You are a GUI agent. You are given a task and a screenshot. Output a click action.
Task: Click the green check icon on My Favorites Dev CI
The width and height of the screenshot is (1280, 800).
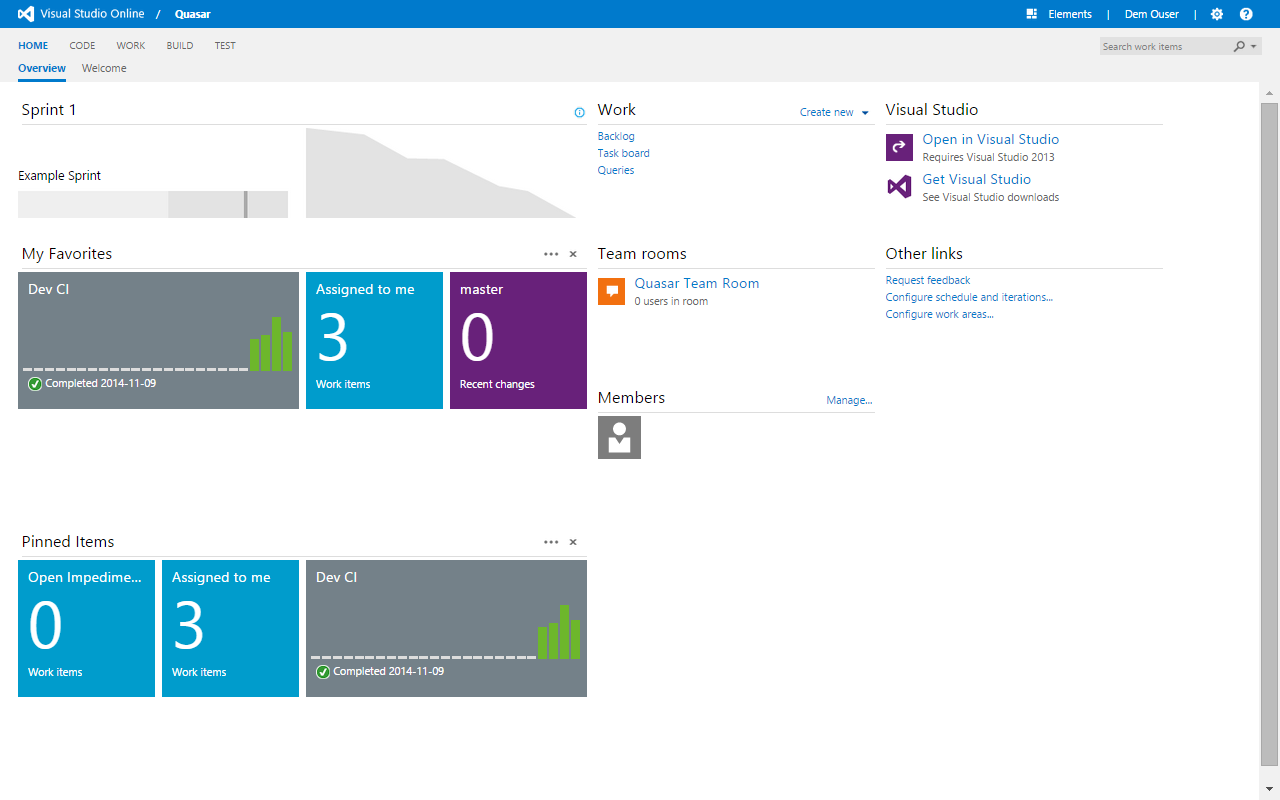[35, 384]
